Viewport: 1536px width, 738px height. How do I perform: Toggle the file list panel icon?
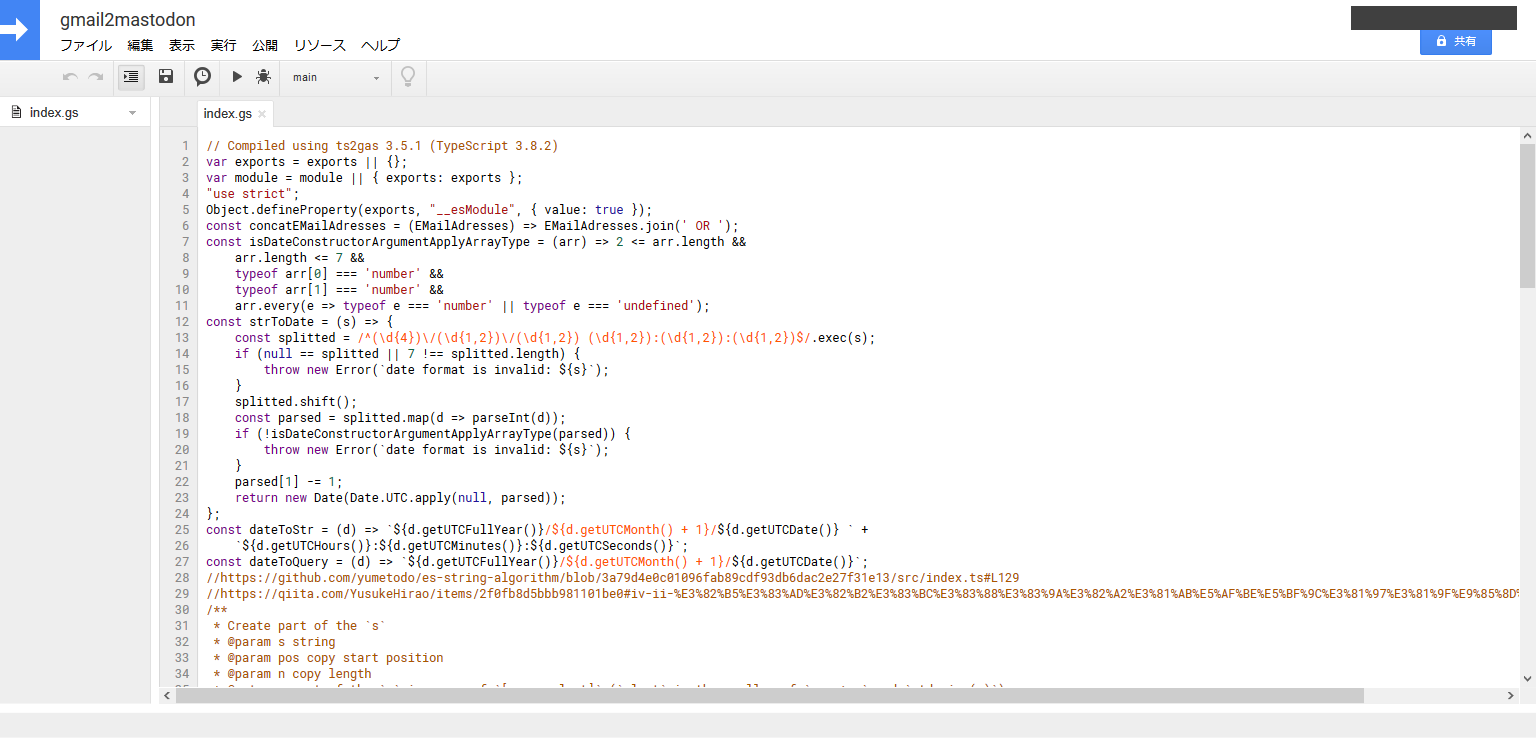131,76
